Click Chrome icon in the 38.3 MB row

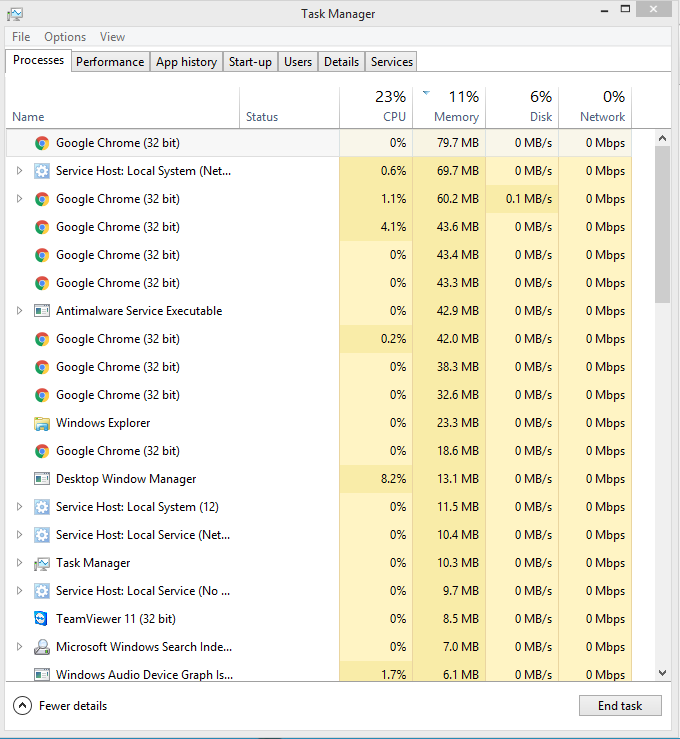[42, 367]
